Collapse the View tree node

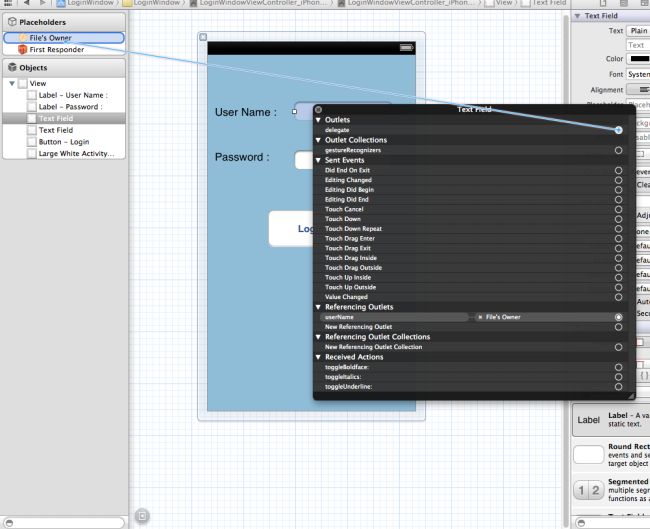[12, 83]
